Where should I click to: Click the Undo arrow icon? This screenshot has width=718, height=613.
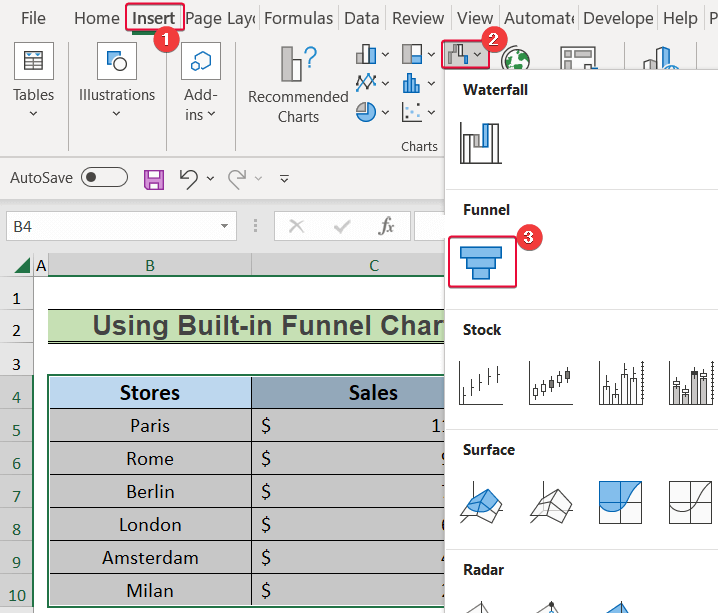coord(188,179)
